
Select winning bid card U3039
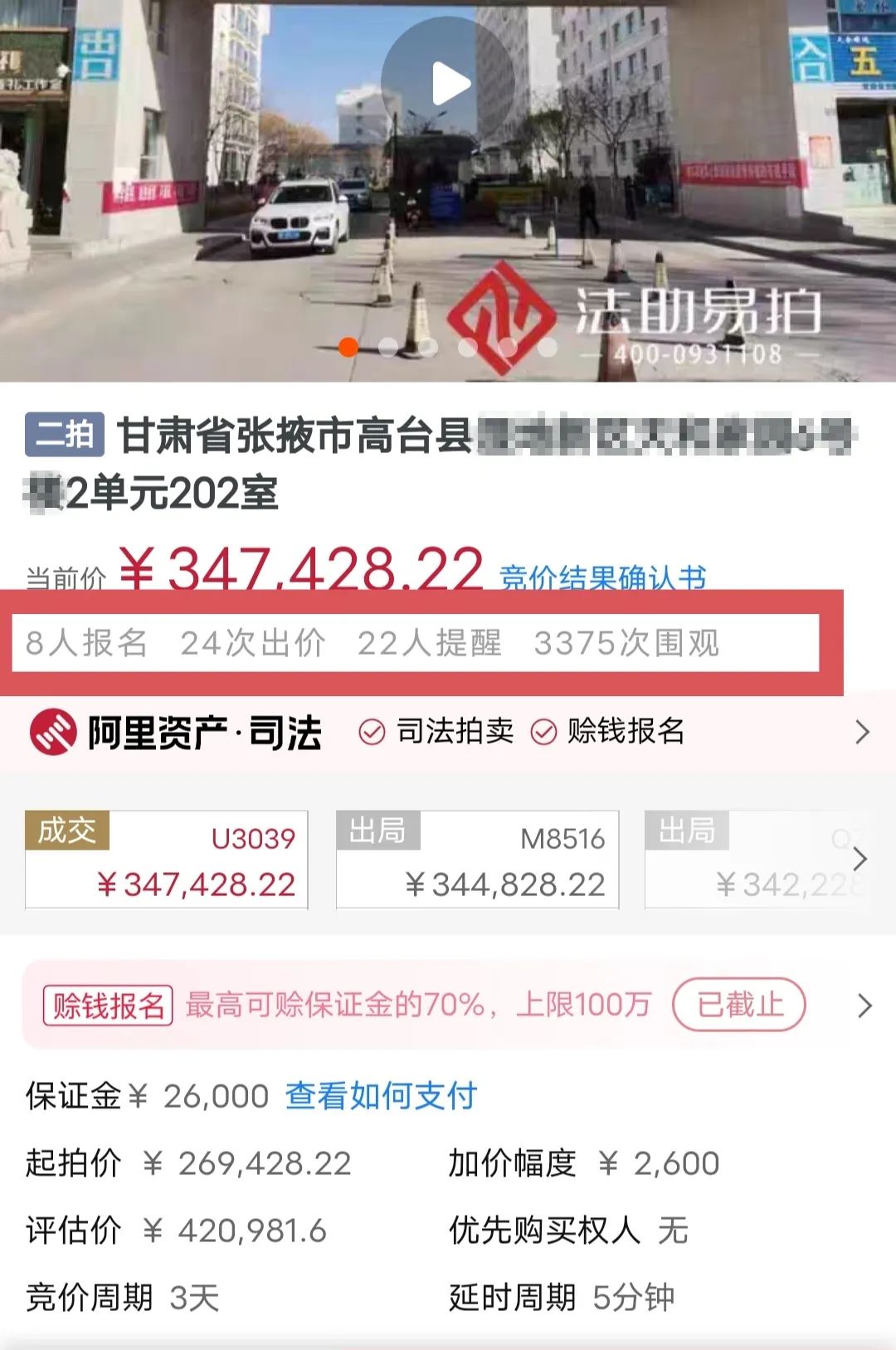click(x=167, y=860)
